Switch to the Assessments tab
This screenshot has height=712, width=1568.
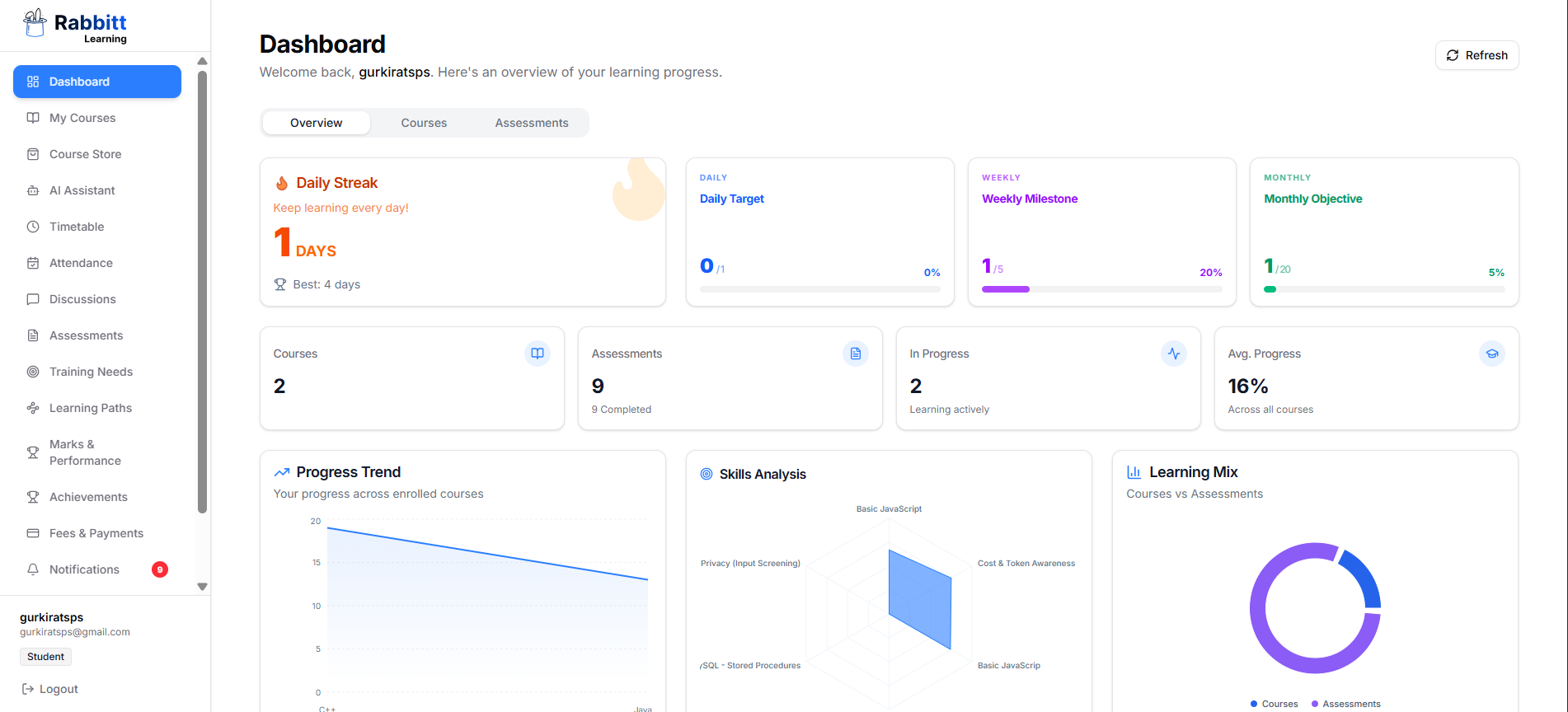[x=532, y=123]
